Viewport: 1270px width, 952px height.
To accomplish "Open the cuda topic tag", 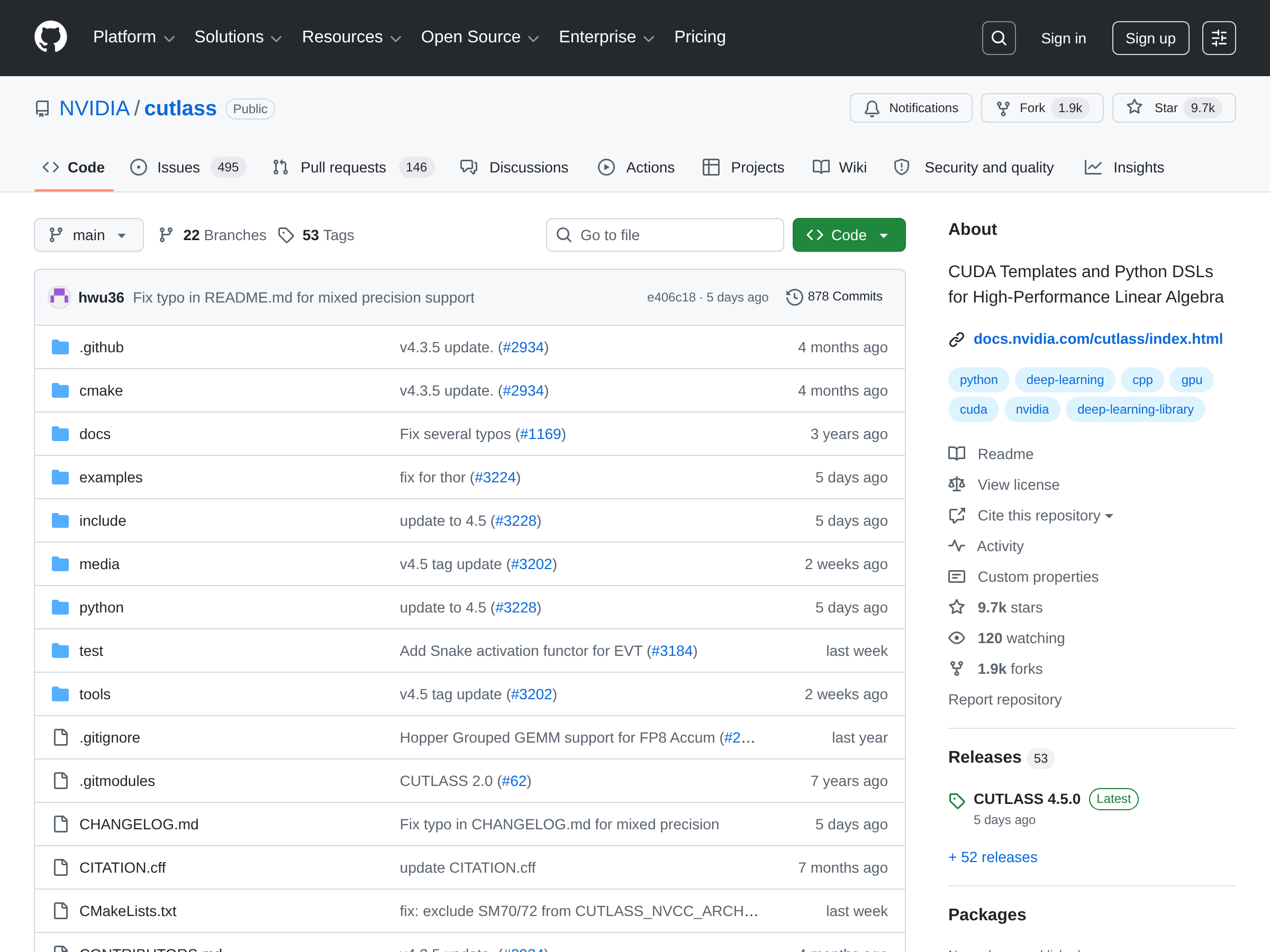I will pyautogui.click(x=973, y=410).
